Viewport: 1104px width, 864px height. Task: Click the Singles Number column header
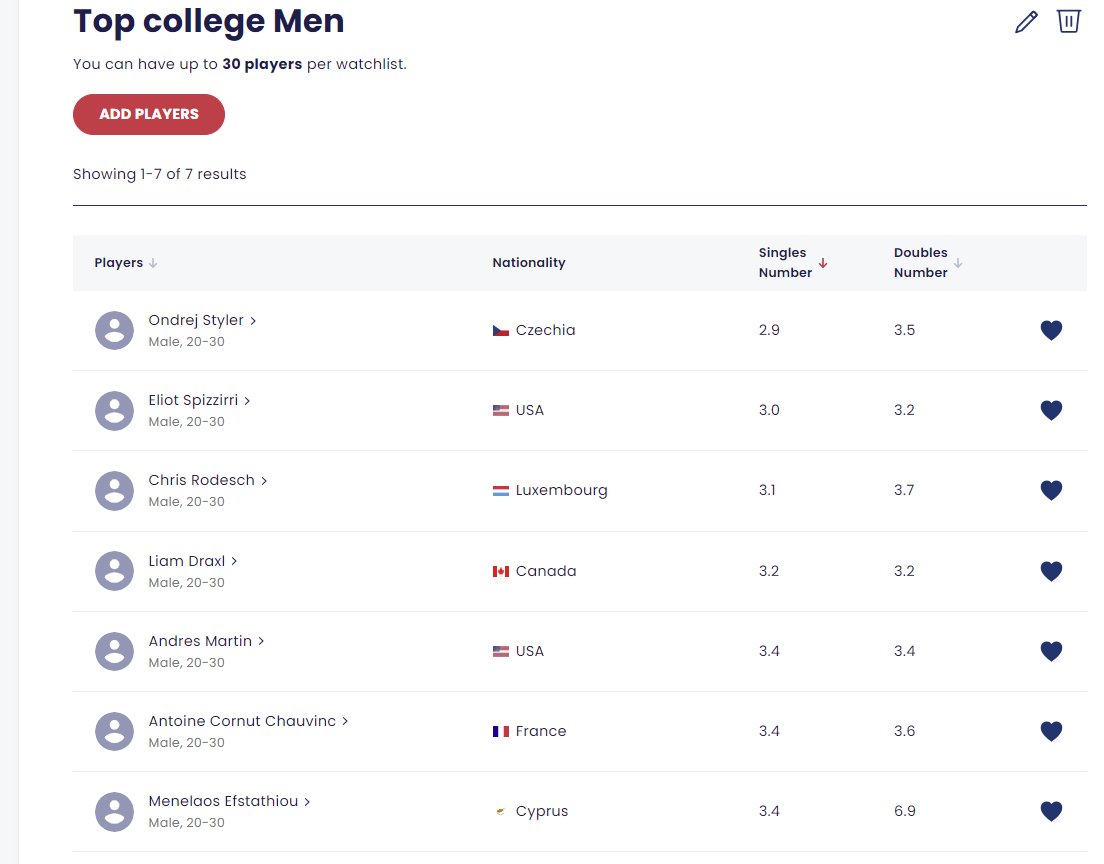785,263
